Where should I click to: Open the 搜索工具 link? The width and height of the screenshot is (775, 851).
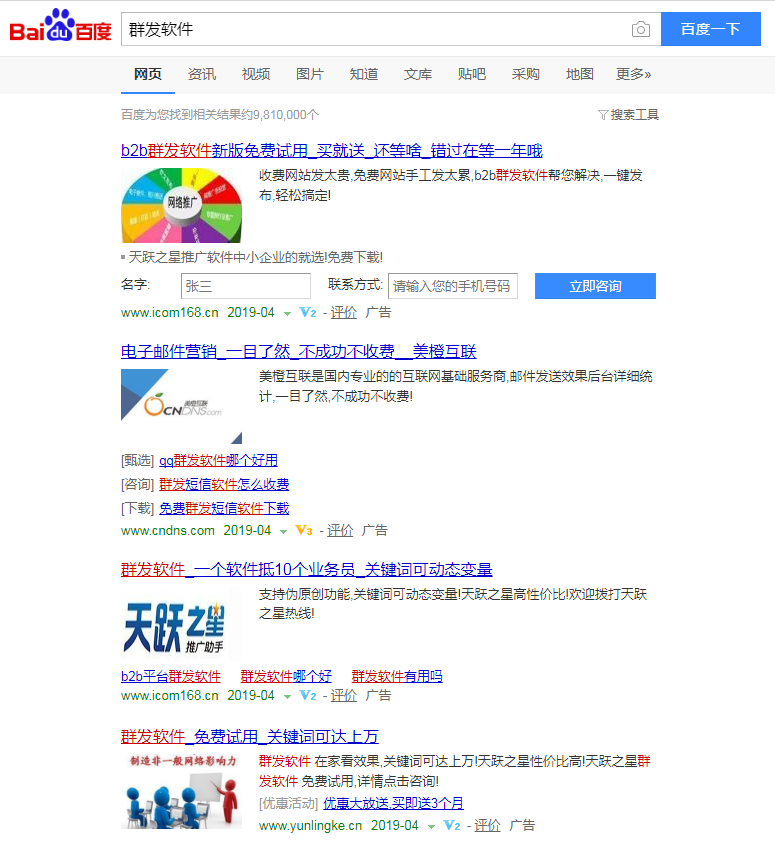(x=634, y=115)
